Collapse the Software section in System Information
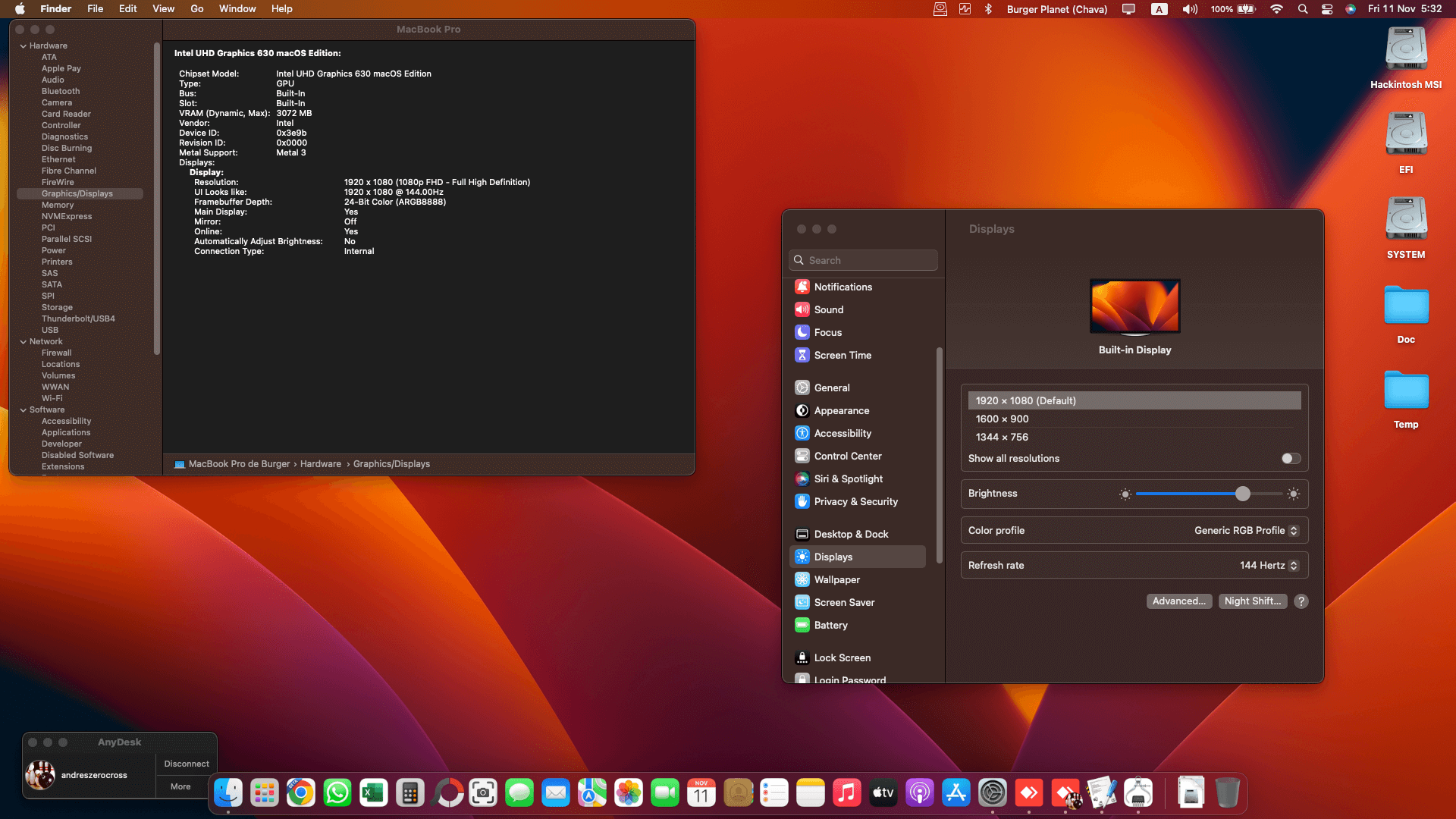Image resolution: width=1456 pixels, height=819 pixels. coord(24,410)
